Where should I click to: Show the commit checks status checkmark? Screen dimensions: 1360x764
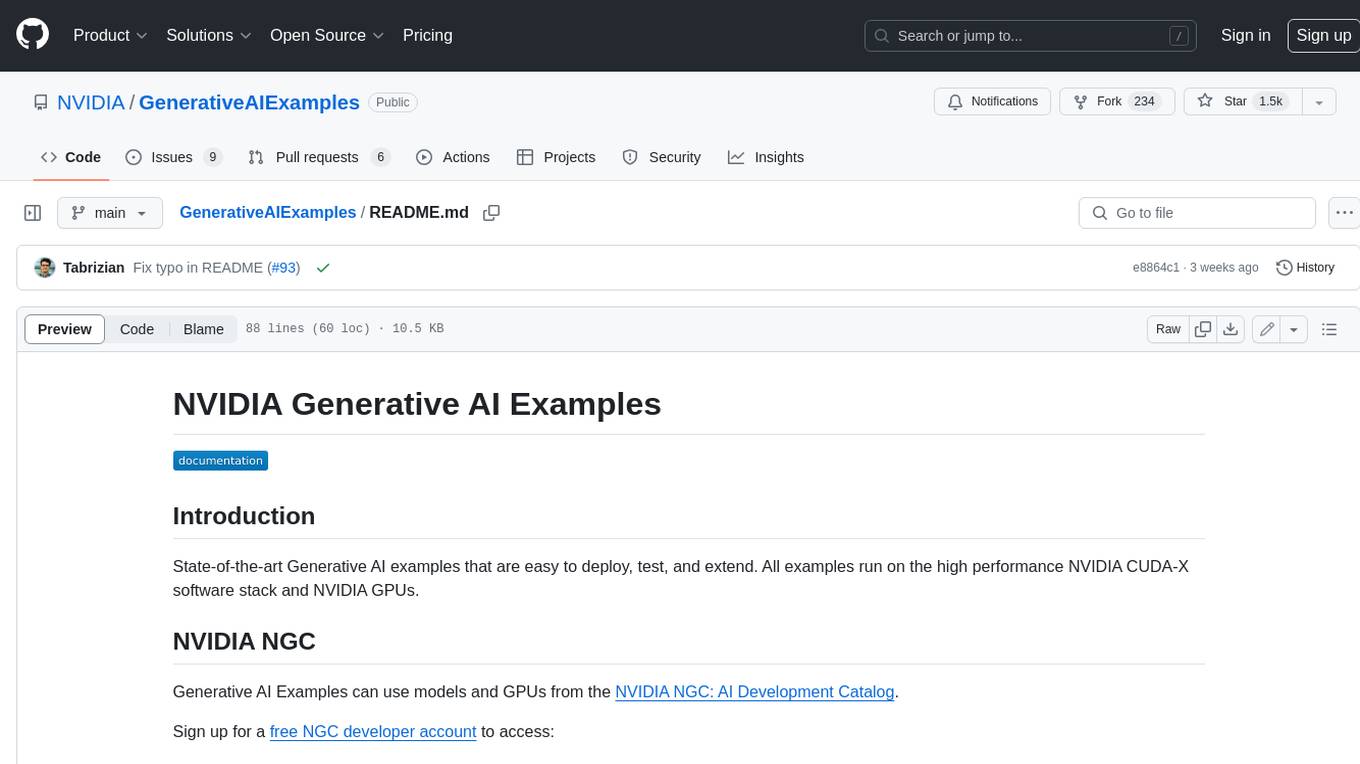(x=322, y=268)
